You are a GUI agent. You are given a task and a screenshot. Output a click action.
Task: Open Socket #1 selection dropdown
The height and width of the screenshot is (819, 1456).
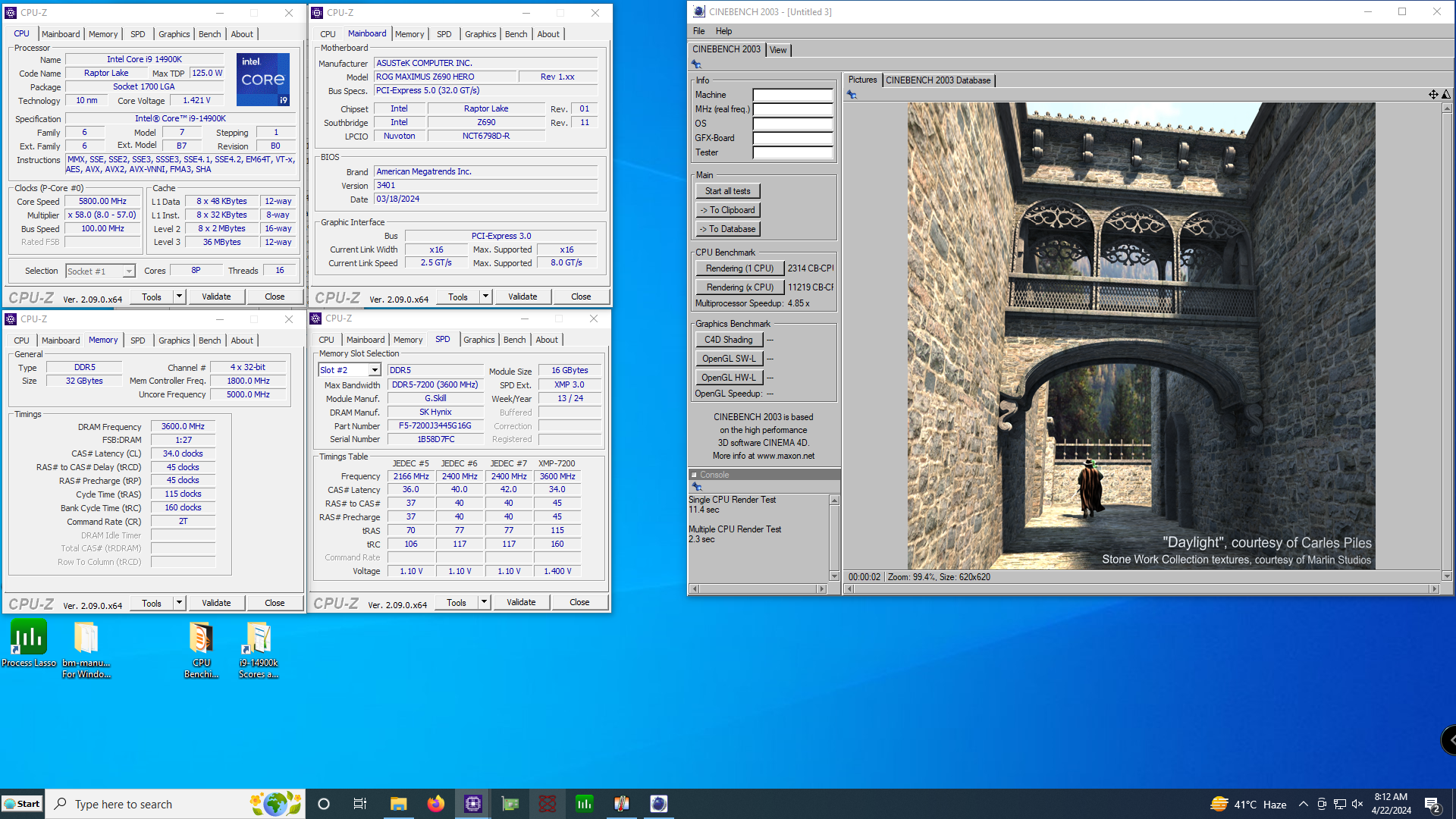click(x=129, y=271)
